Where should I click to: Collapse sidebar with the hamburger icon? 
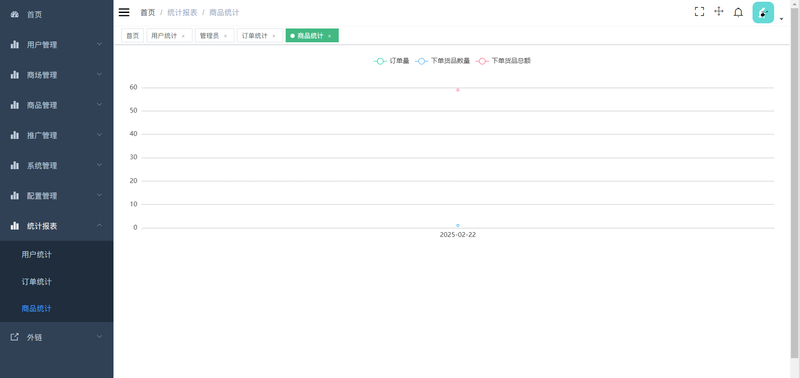124,12
